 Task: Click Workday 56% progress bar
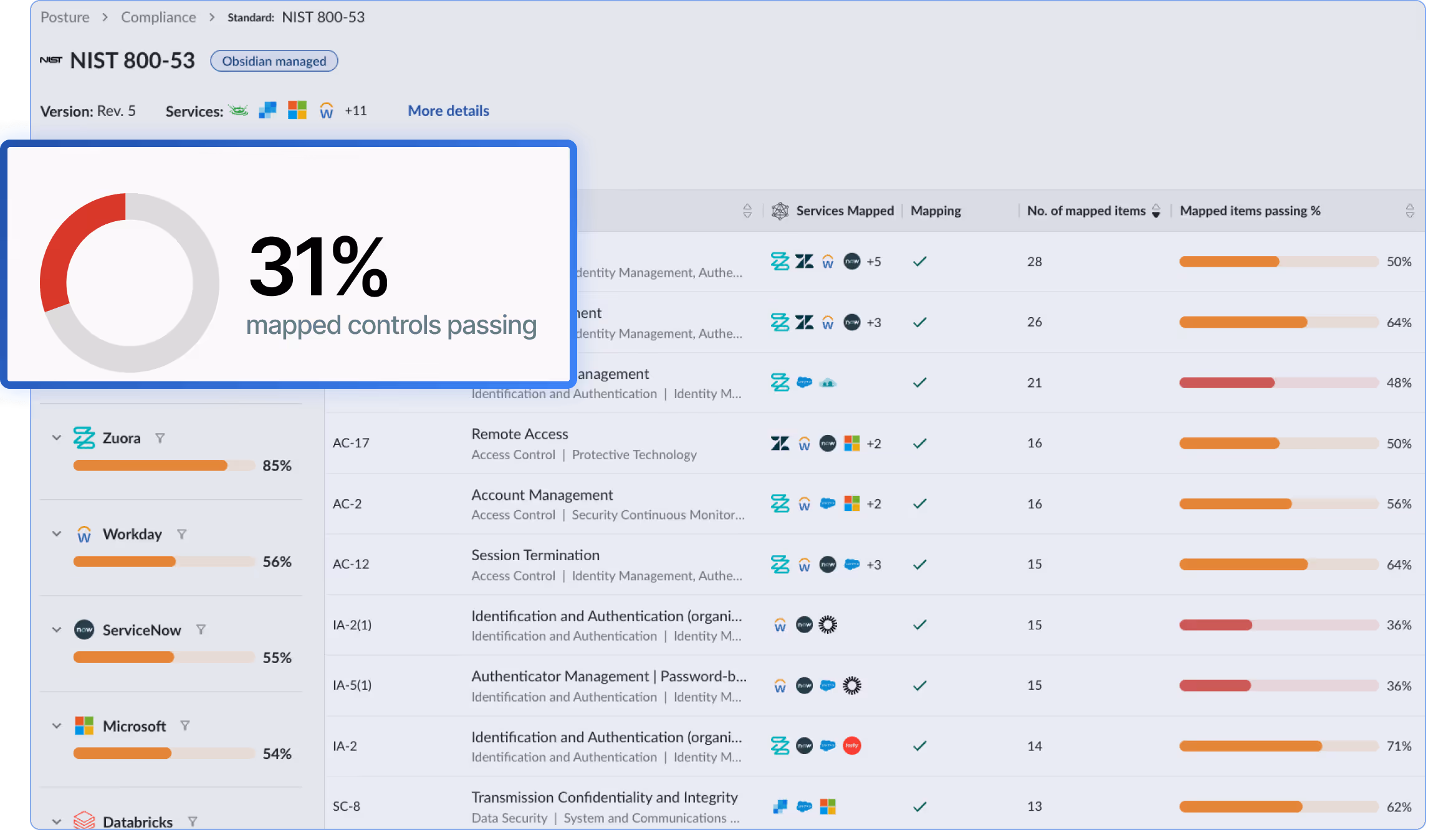tap(164, 561)
